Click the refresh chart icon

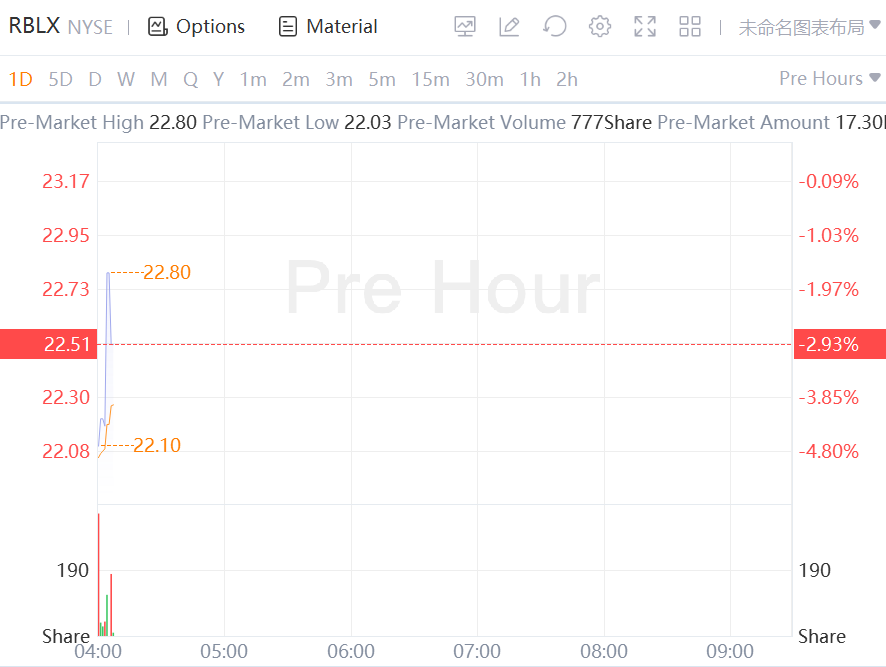tap(554, 27)
